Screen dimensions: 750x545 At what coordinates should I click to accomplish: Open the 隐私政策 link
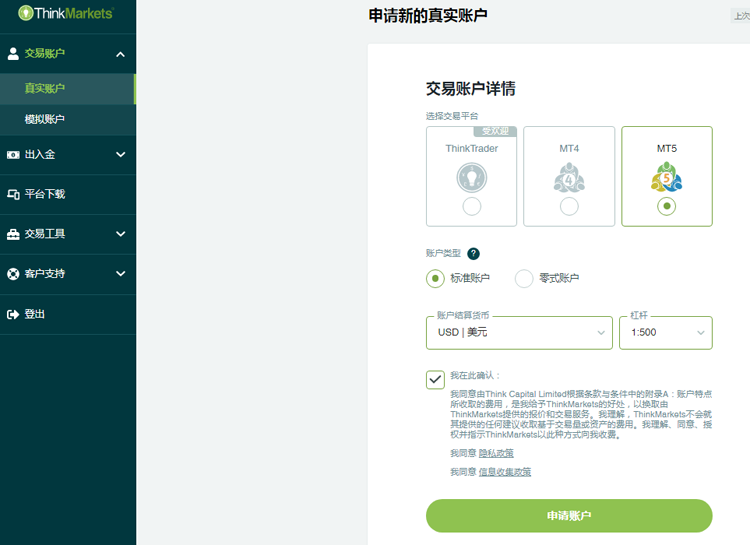pos(496,453)
